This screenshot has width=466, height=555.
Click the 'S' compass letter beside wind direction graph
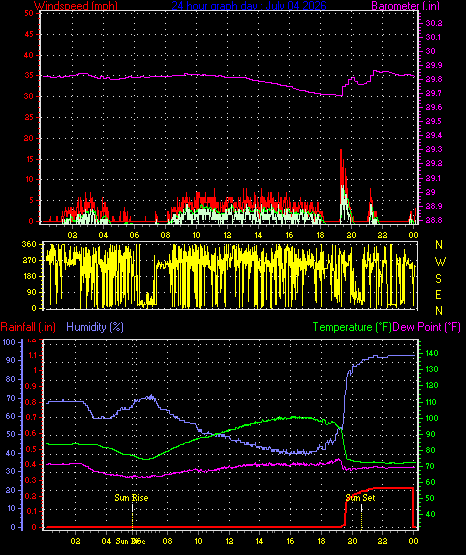click(x=439, y=279)
